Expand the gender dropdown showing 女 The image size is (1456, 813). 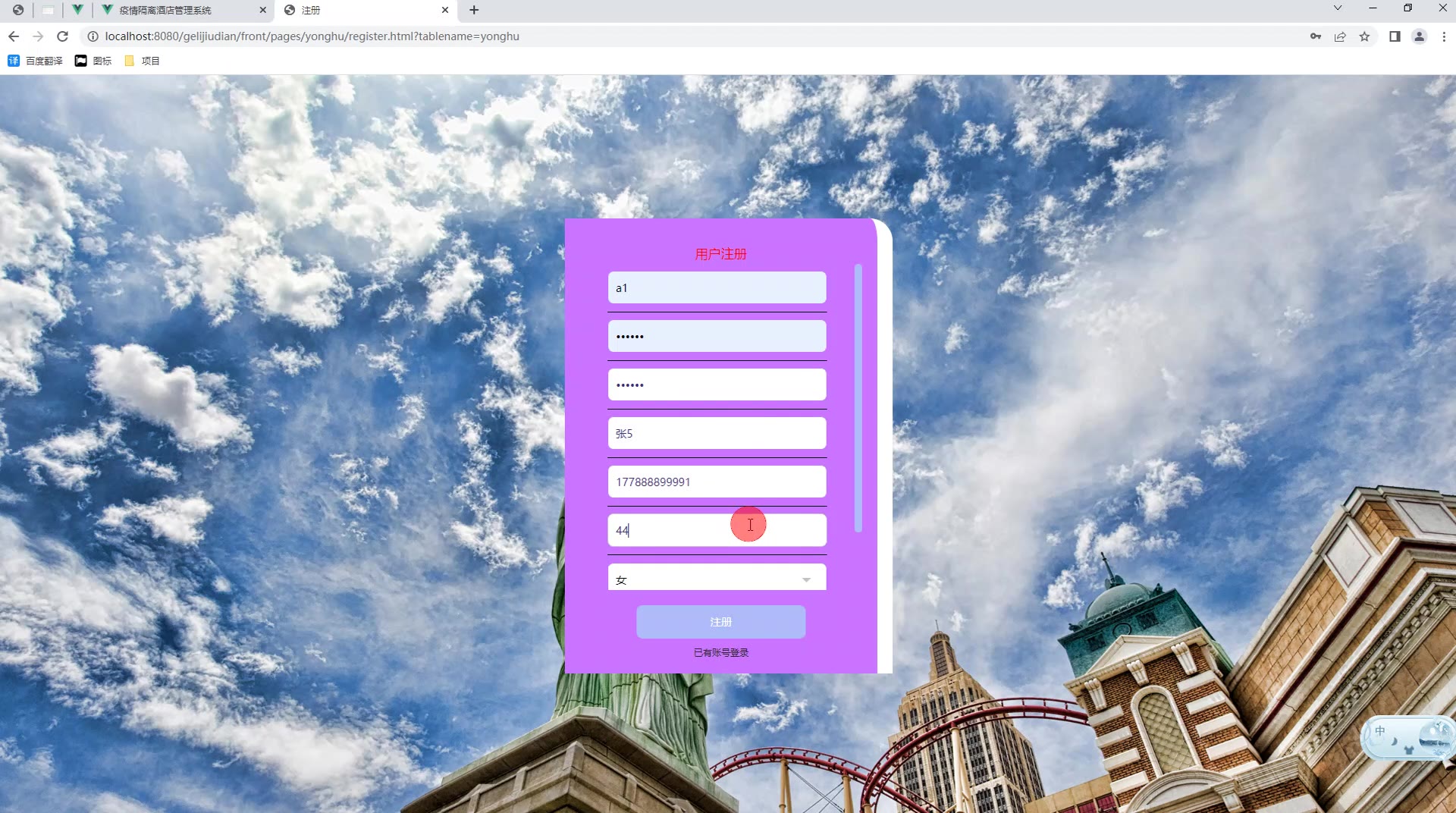(717, 578)
